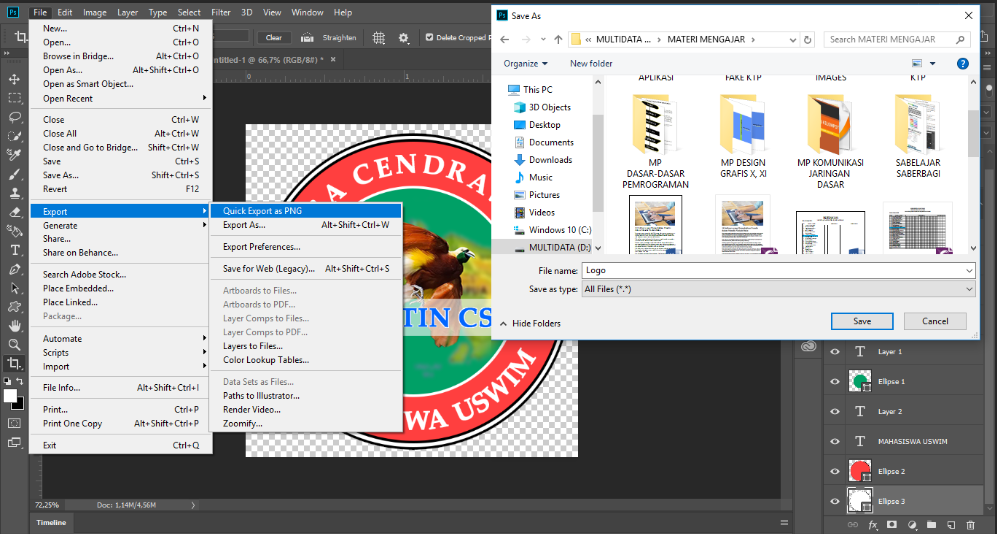Expand the address path dropdown
This screenshot has width=997, height=534.
click(x=793, y=39)
